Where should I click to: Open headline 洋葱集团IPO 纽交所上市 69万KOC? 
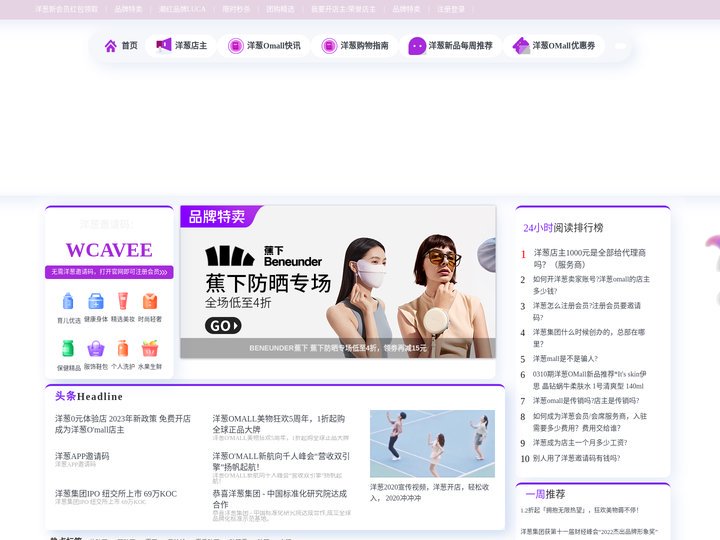[x=116, y=494]
